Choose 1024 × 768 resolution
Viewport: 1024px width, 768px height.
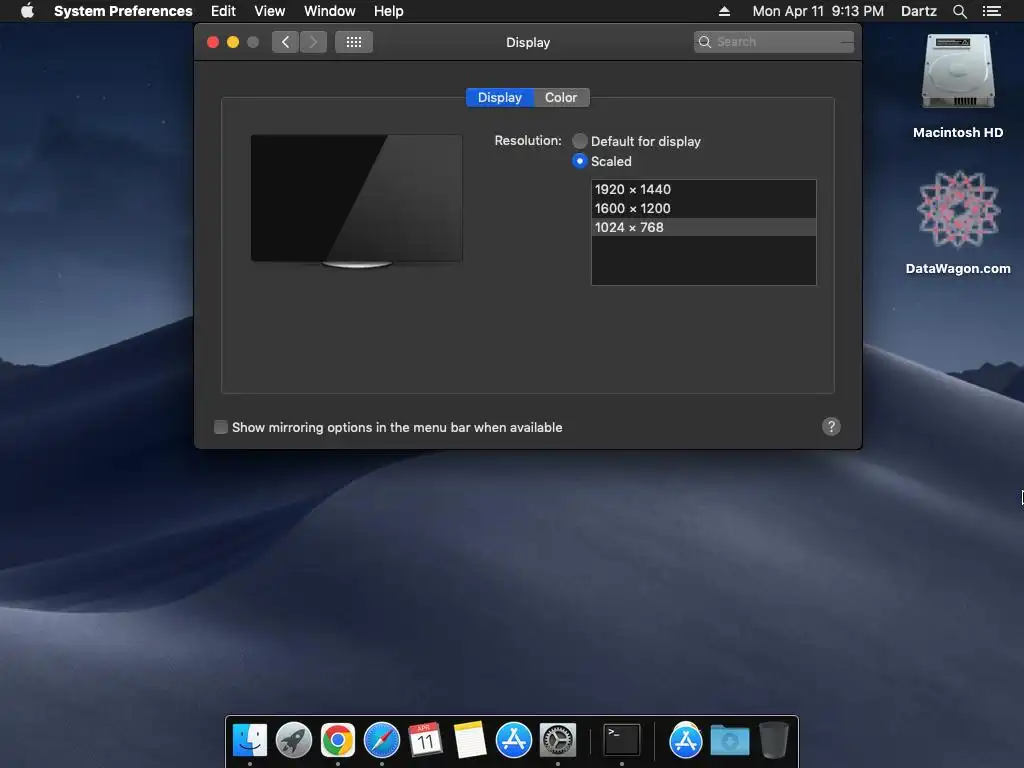tap(703, 227)
